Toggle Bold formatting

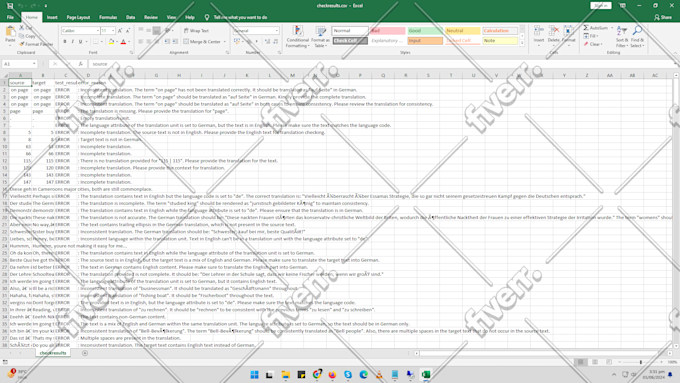coord(65,42)
